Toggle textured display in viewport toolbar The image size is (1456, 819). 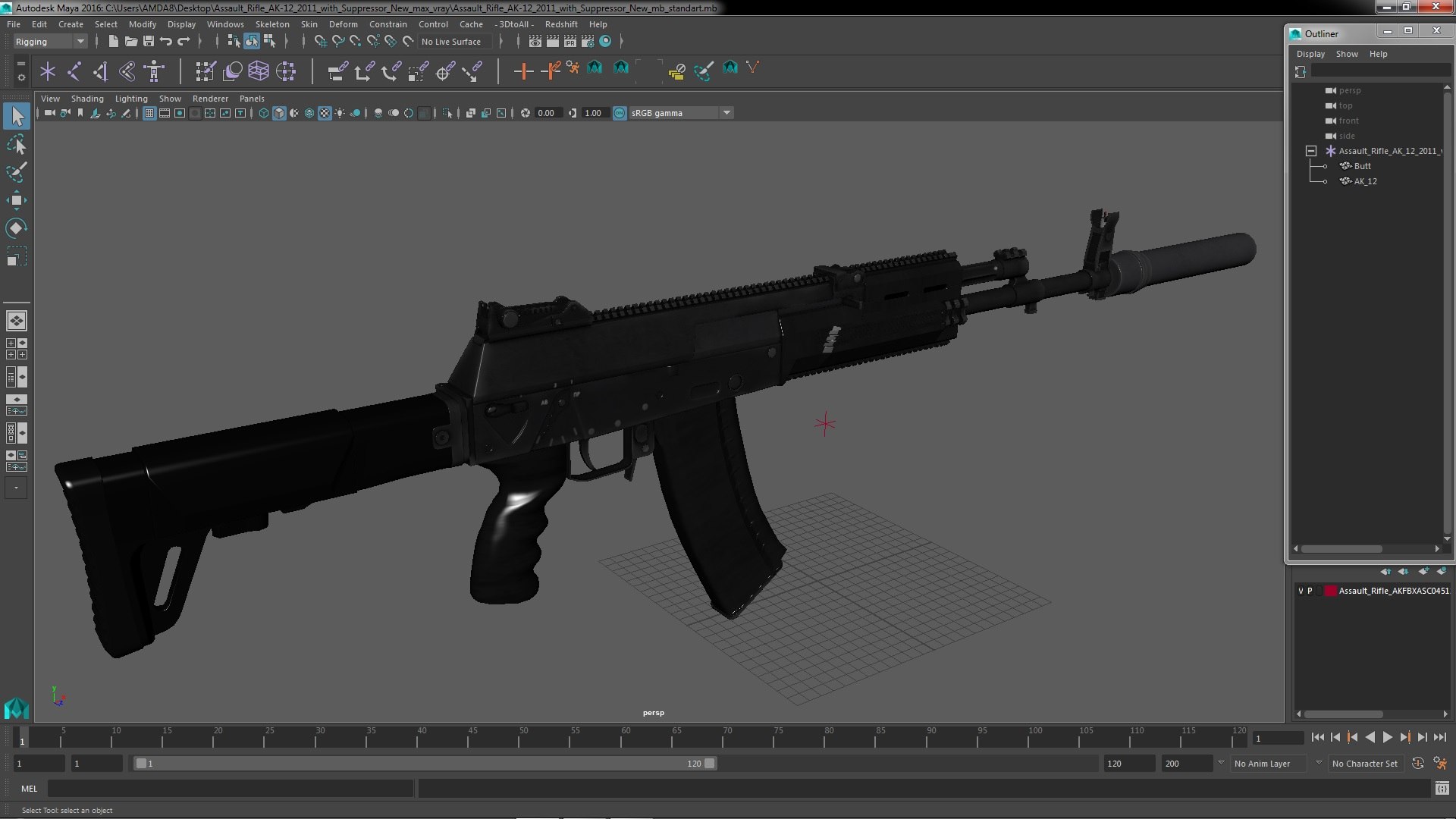click(x=325, y=113)
